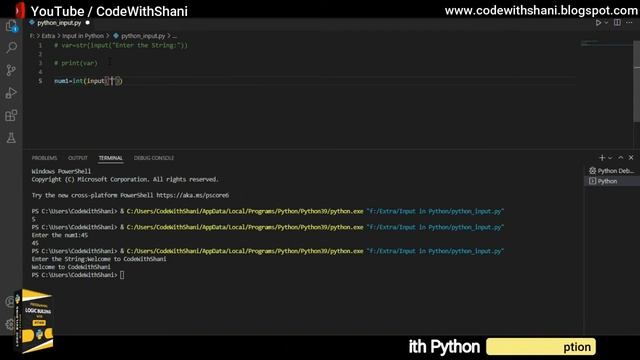Viewport: 640px width, 360px height.
Task: Open the terminal launch profile dropdown
Action: point(610,158)
